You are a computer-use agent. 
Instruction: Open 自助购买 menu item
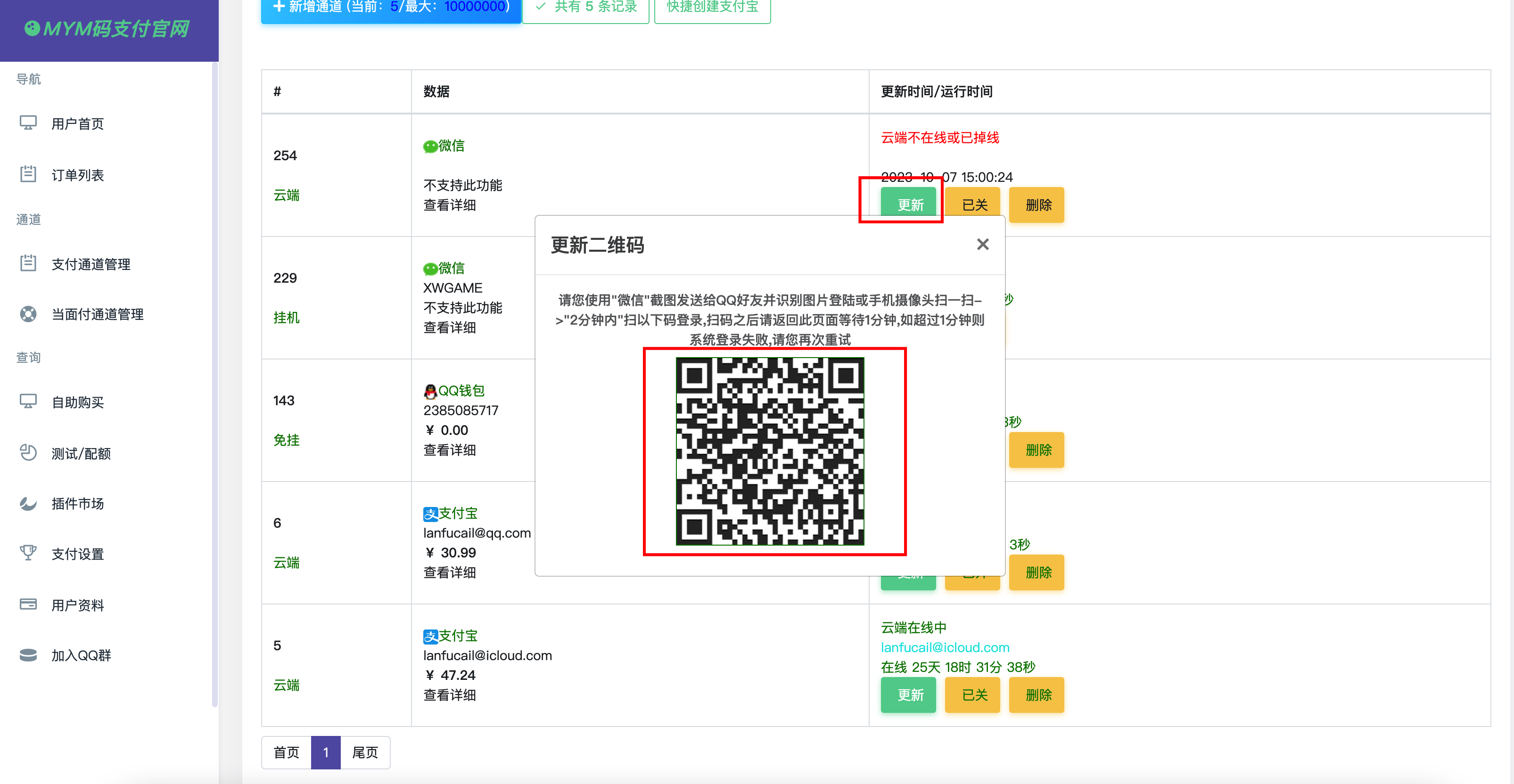[x=78, y=402]
